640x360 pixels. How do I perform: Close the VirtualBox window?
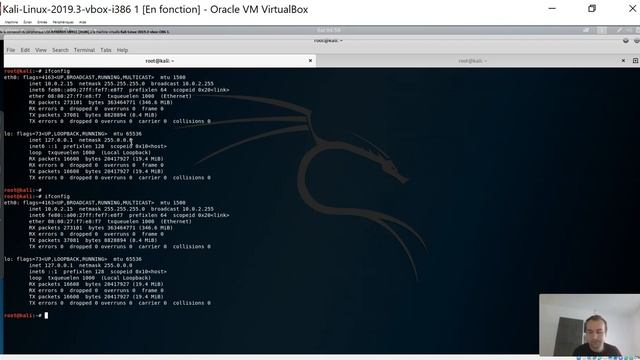[x=632, y=9]
